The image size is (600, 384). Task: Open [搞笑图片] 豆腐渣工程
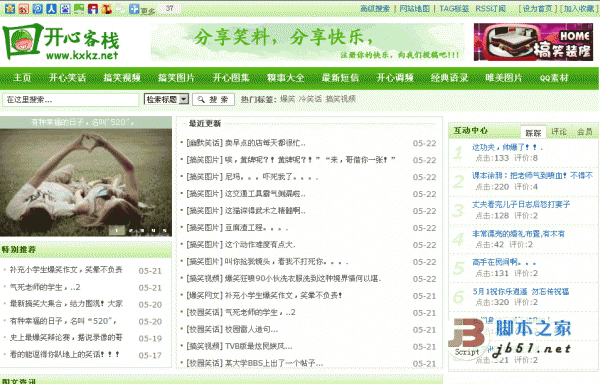click(237, 228)
